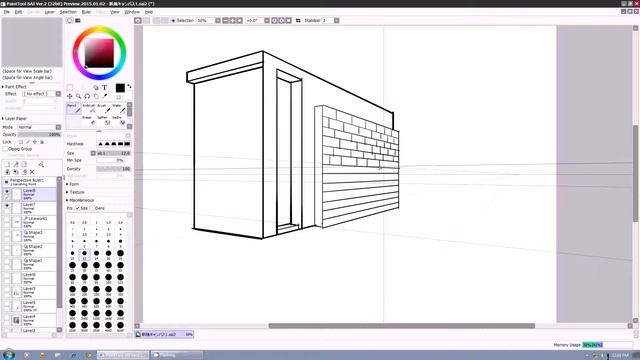640x360 pixels.
Task: Switch to color wheel panel icon
Action: coord(70,20)
